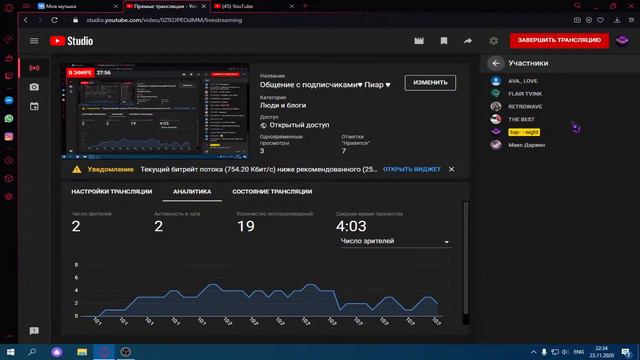Open Messenger in the Opera sidebar
The height and width of the screenshot is (360, 640).
pyautogui.click(x=9, y=100)
